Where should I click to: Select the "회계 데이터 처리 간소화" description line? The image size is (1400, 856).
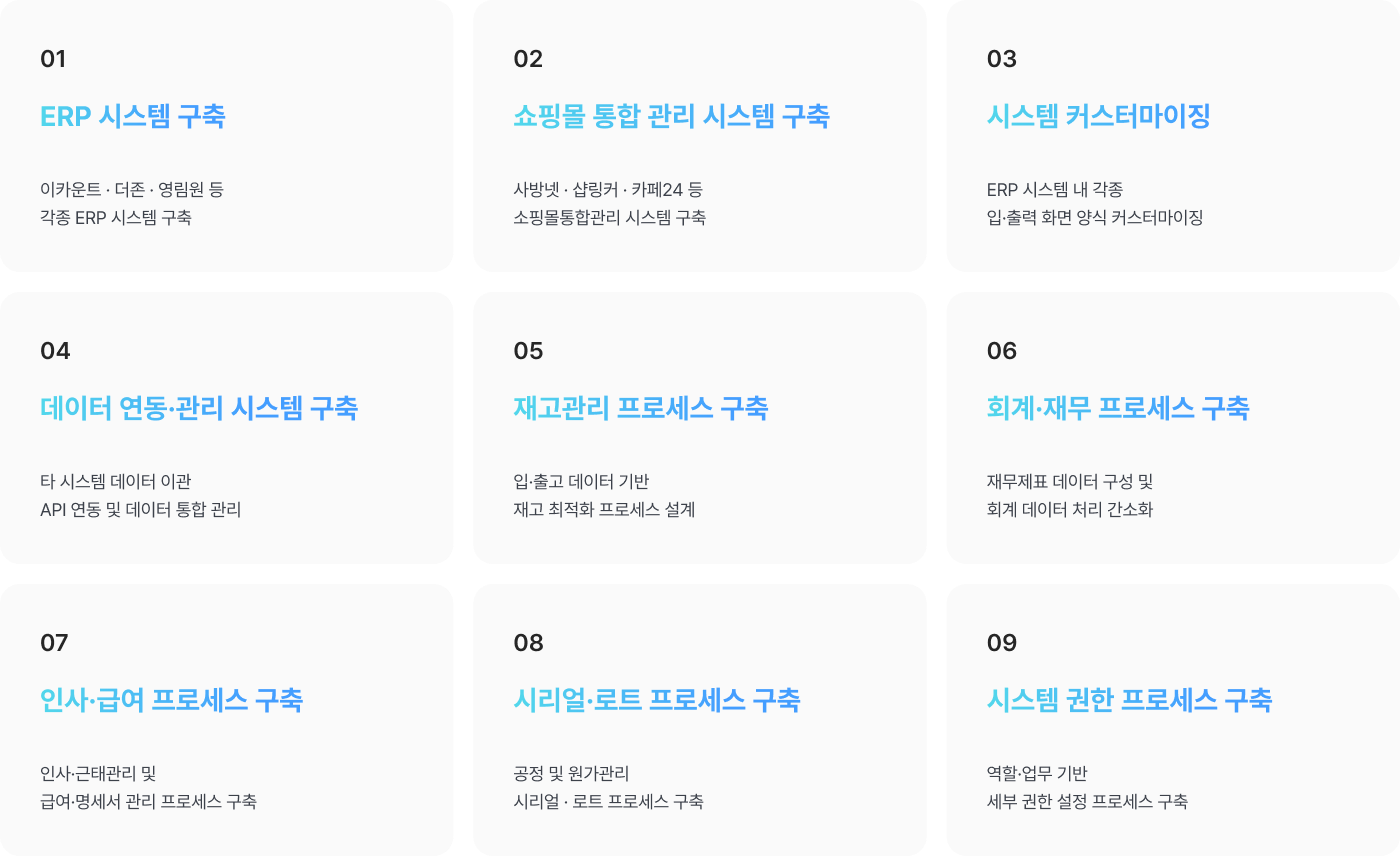pyautogui.click(x=1069, y=509)
